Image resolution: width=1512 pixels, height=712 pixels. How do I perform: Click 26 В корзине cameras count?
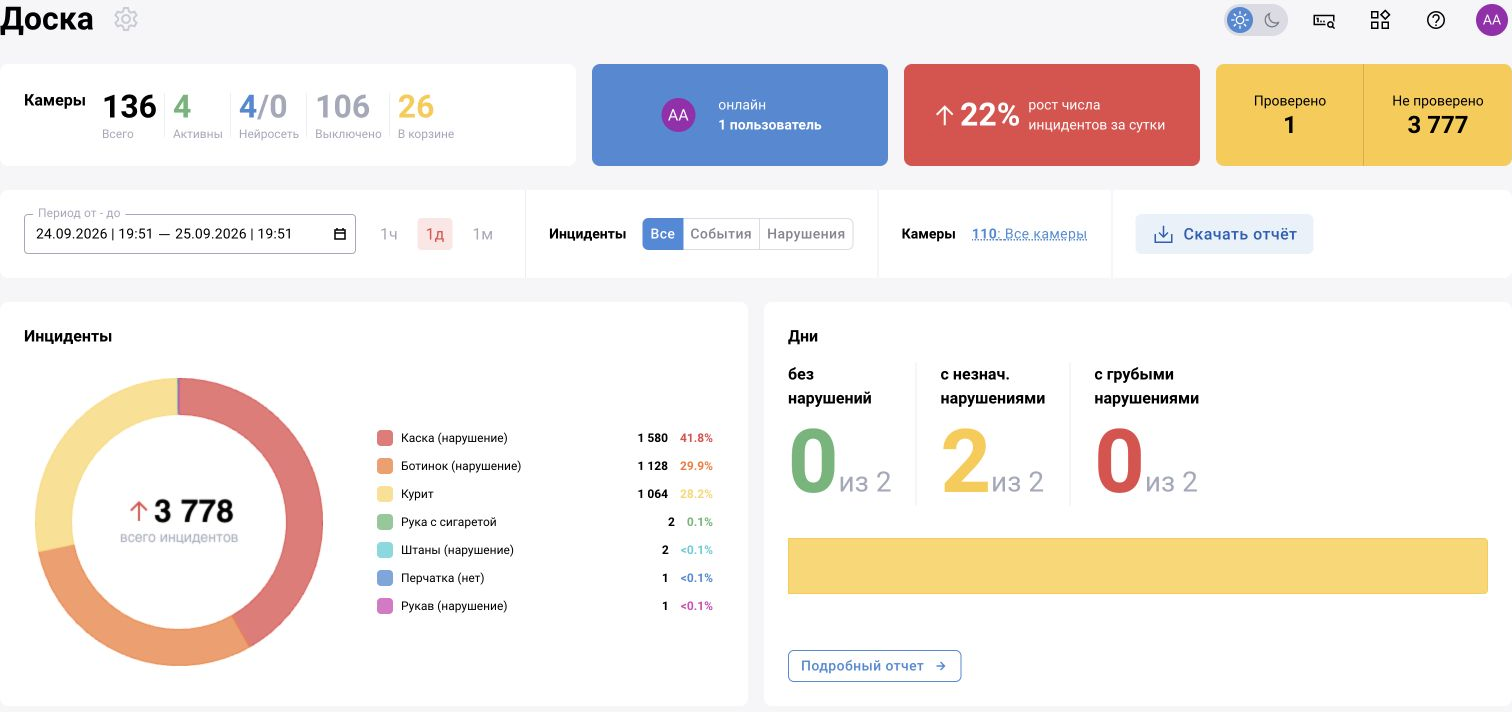click(425, 114)
